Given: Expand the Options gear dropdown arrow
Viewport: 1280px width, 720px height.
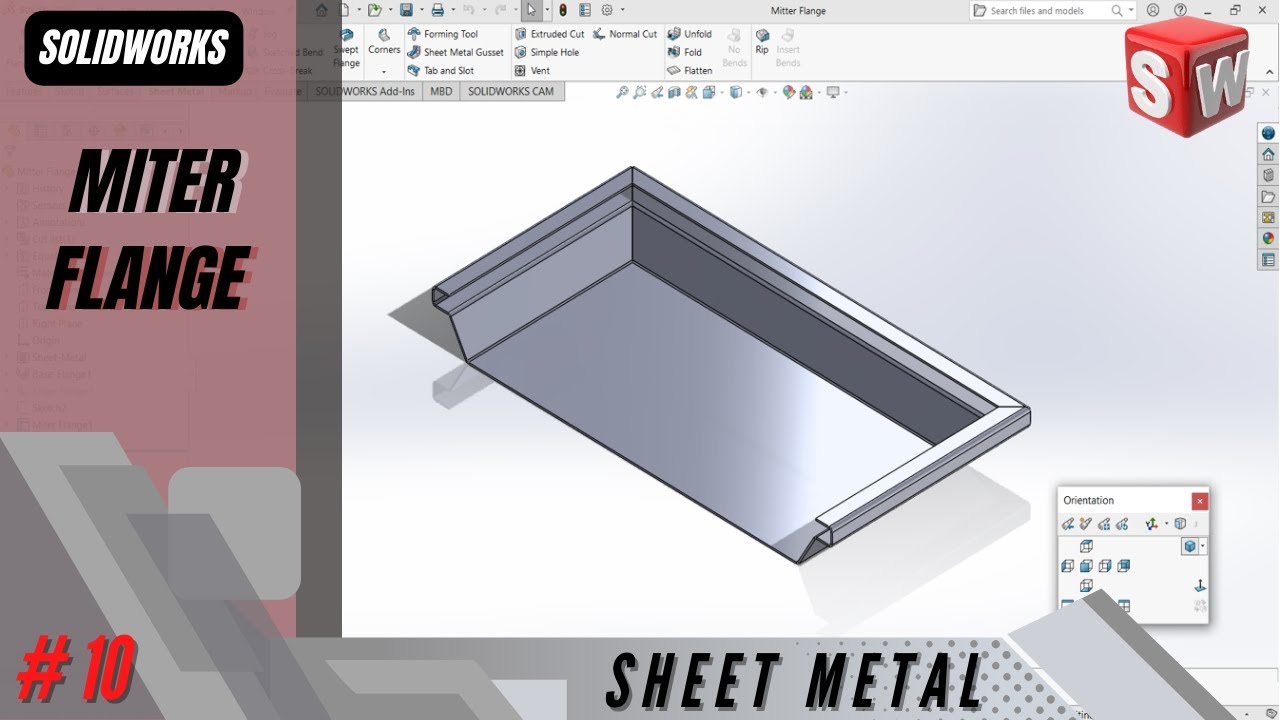Looking at the screenshot, I should [x=622, y=10].
